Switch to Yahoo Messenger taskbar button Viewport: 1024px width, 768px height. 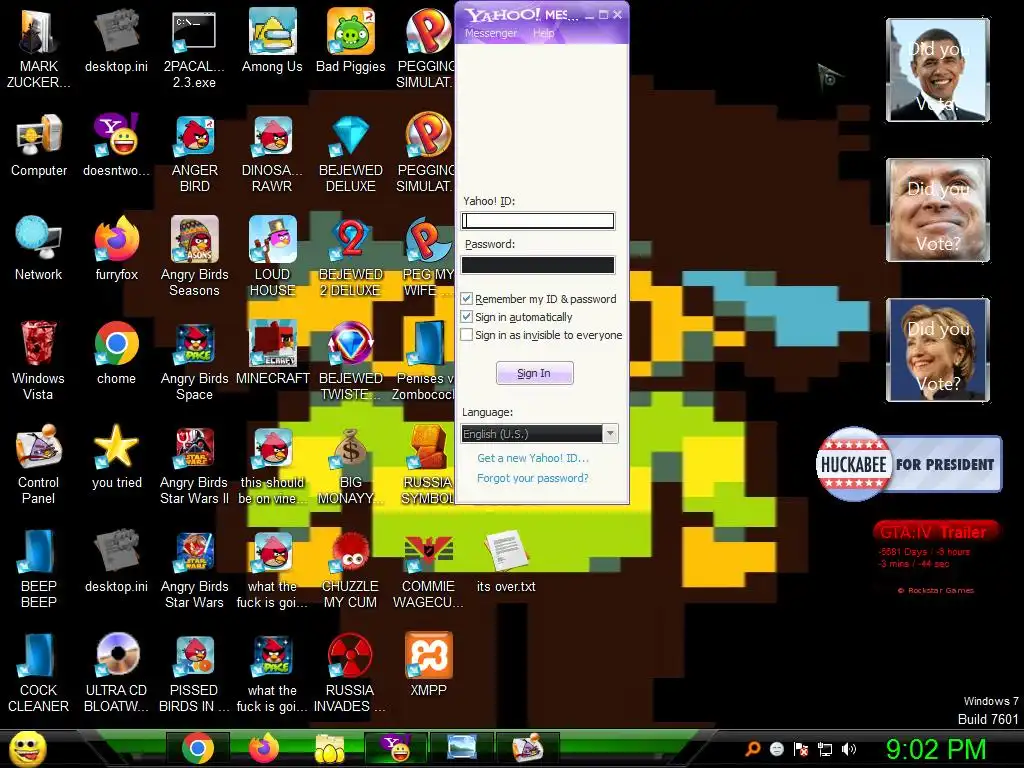point(396,748)
